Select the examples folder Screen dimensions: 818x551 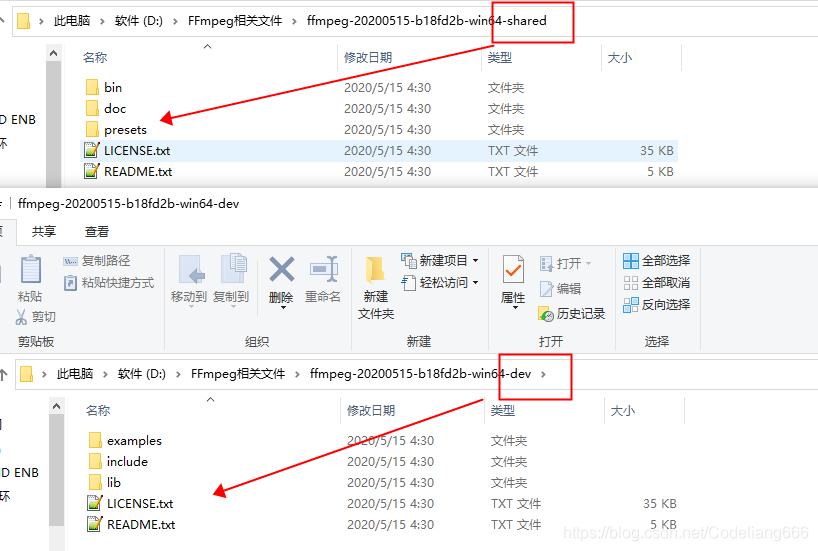[x=125, y=441]
